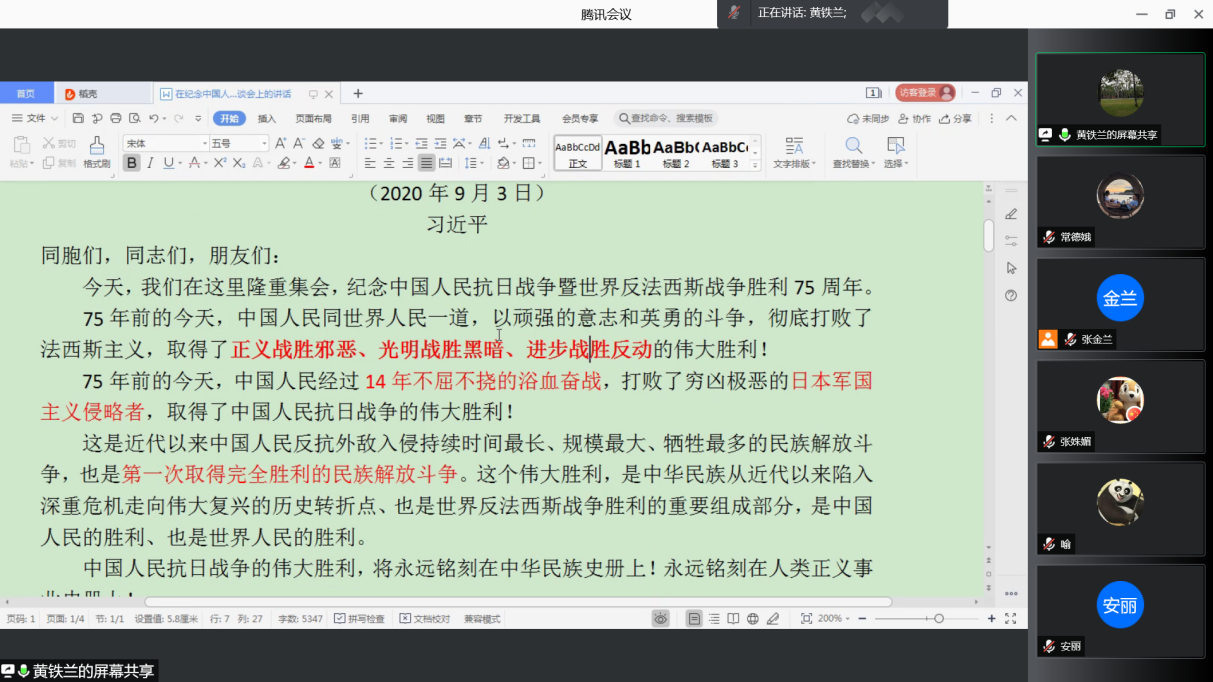Switch to 页面布局 (Page Layout) tab
Viewport: 1213px width, 682px height.
(313, 119)
